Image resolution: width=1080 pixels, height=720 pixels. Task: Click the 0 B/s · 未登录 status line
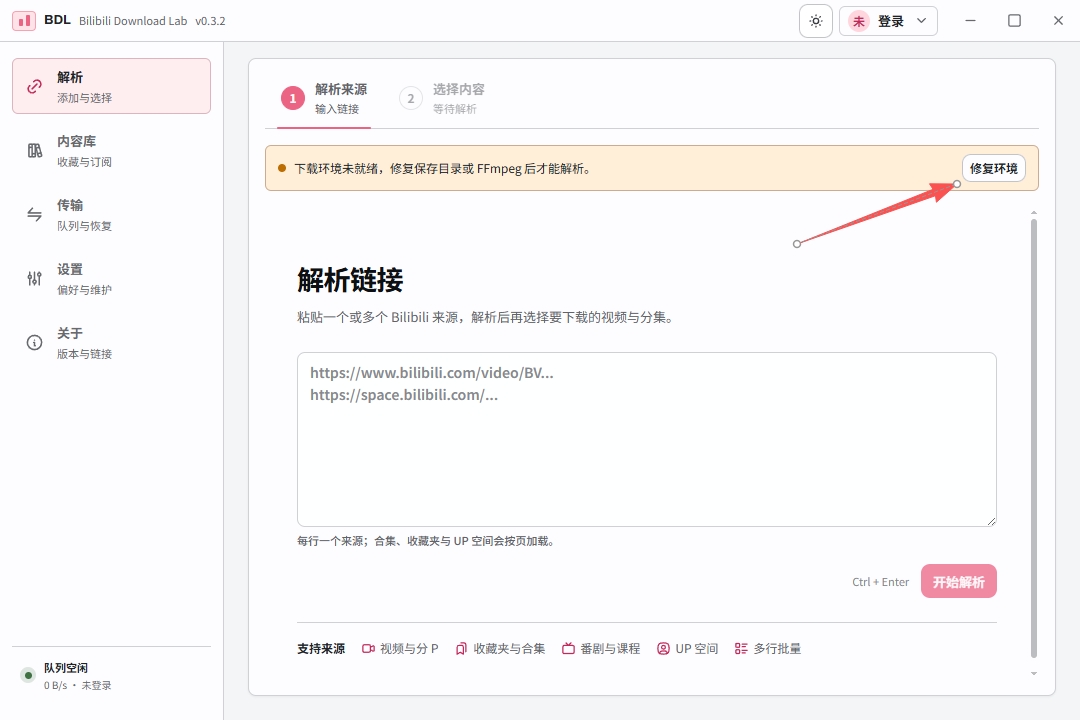(78, 686)
